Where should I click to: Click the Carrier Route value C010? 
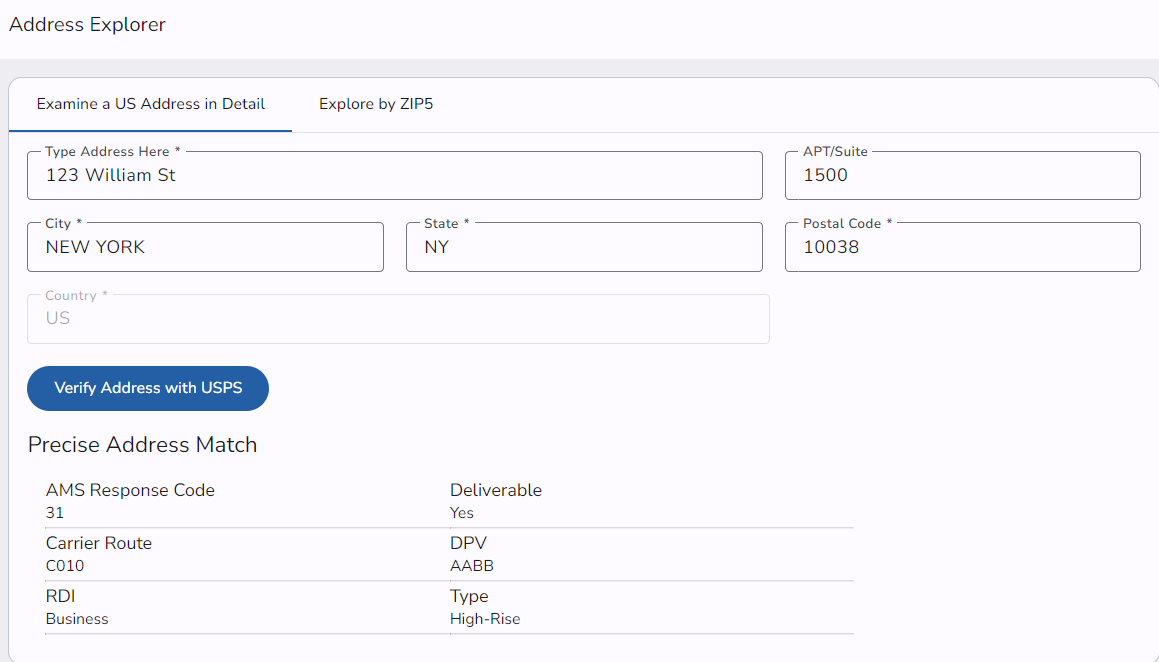point(65,566)
